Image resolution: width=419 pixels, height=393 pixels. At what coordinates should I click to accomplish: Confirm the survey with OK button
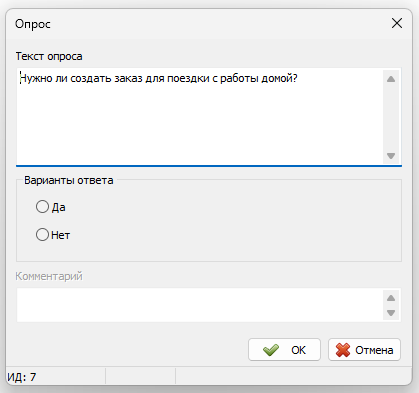pyautogui.click(x=284, y=350)
